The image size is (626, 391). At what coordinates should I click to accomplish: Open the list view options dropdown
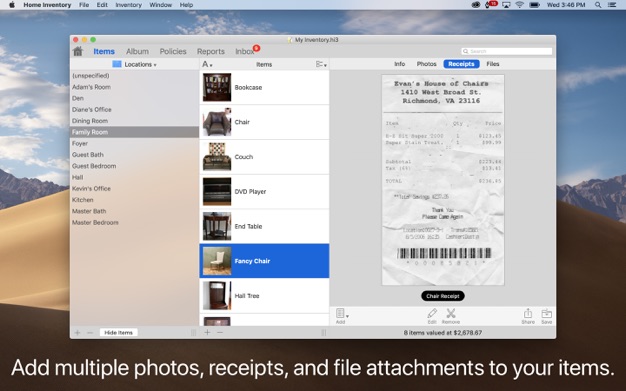pos(321,64)
